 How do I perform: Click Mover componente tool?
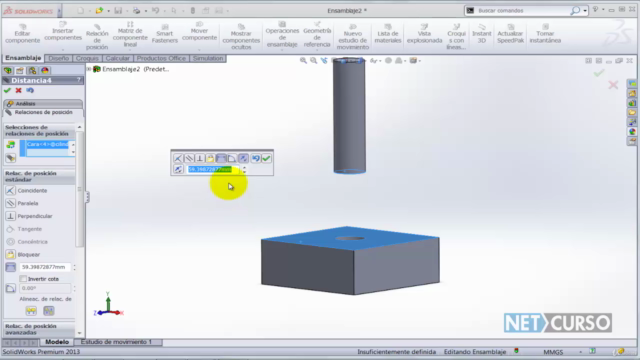199,32
